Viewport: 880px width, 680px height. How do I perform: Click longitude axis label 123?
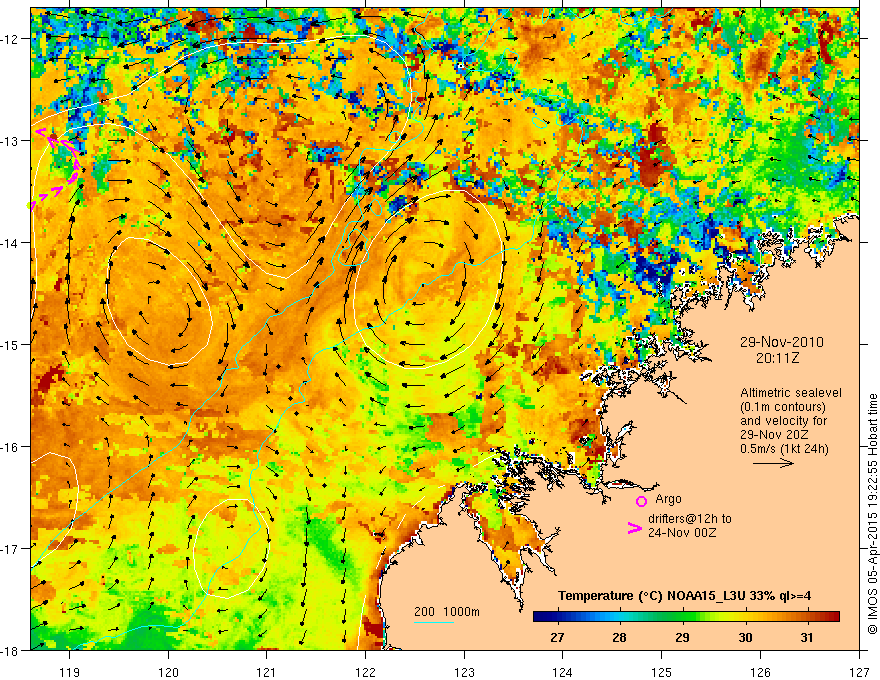click(x=464, y=672)
